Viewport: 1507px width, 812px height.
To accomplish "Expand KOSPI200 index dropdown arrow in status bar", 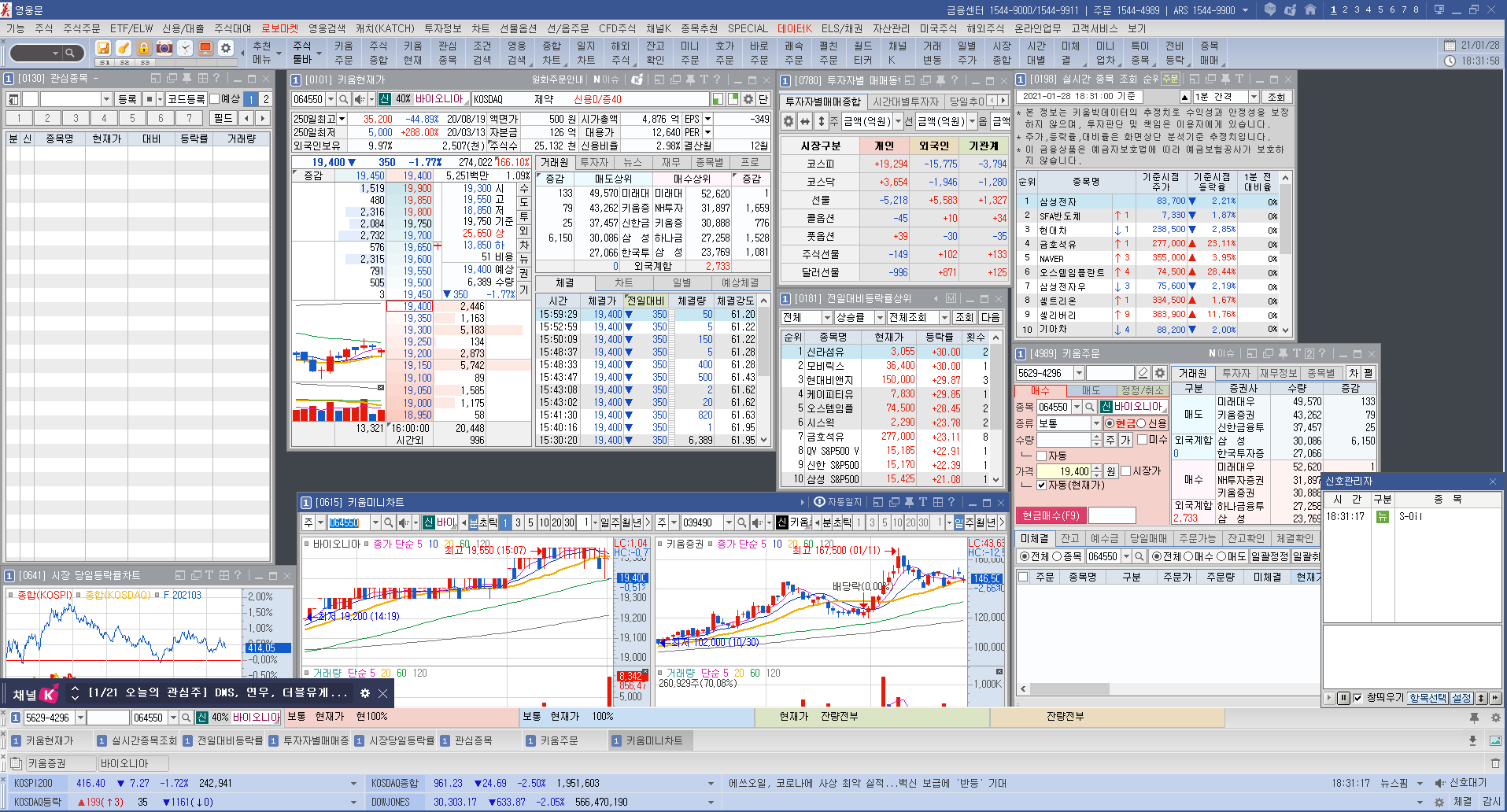I will coord(353,784).
